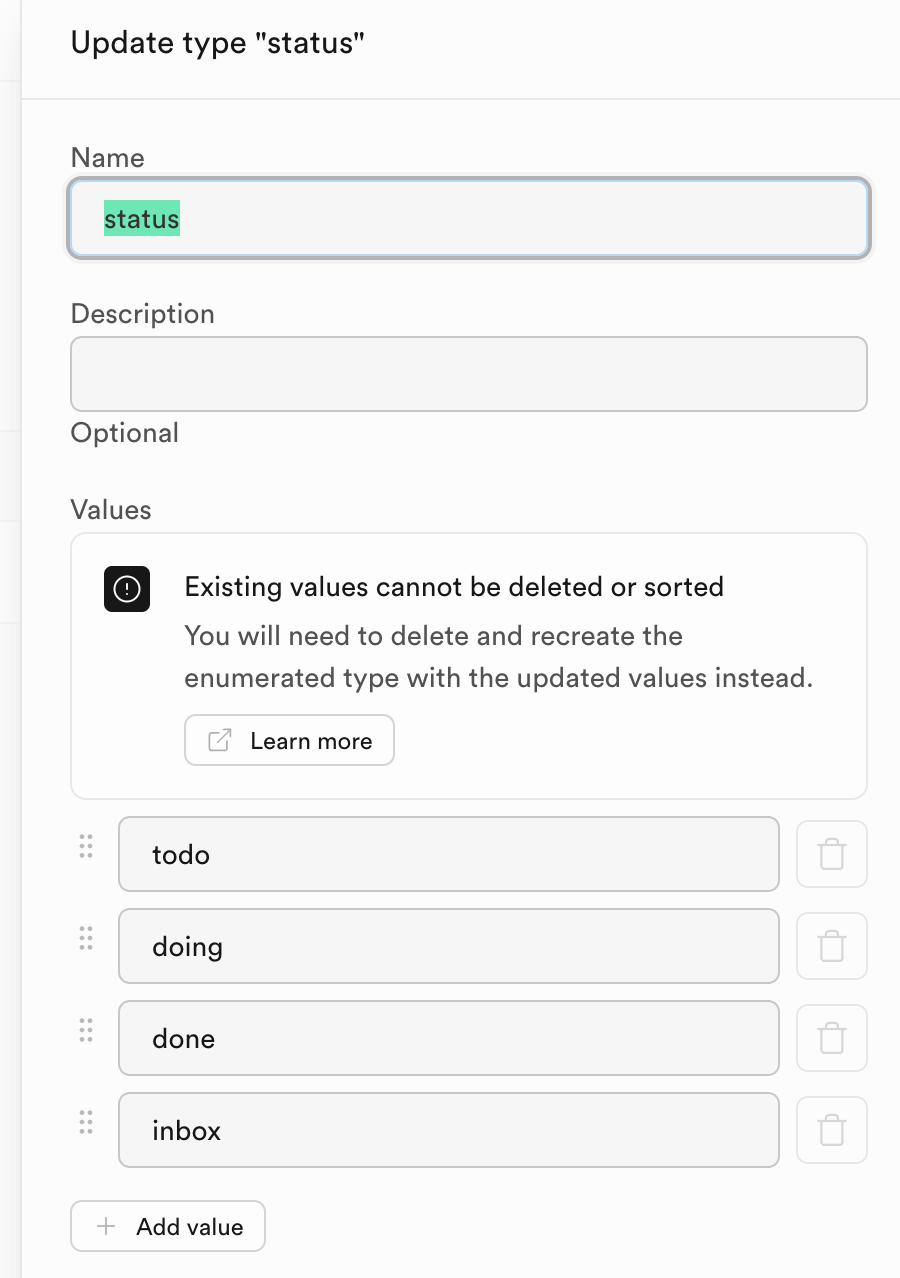
Task: Click the drag handle beside inbox value
Action: (x=86, y=1122)
